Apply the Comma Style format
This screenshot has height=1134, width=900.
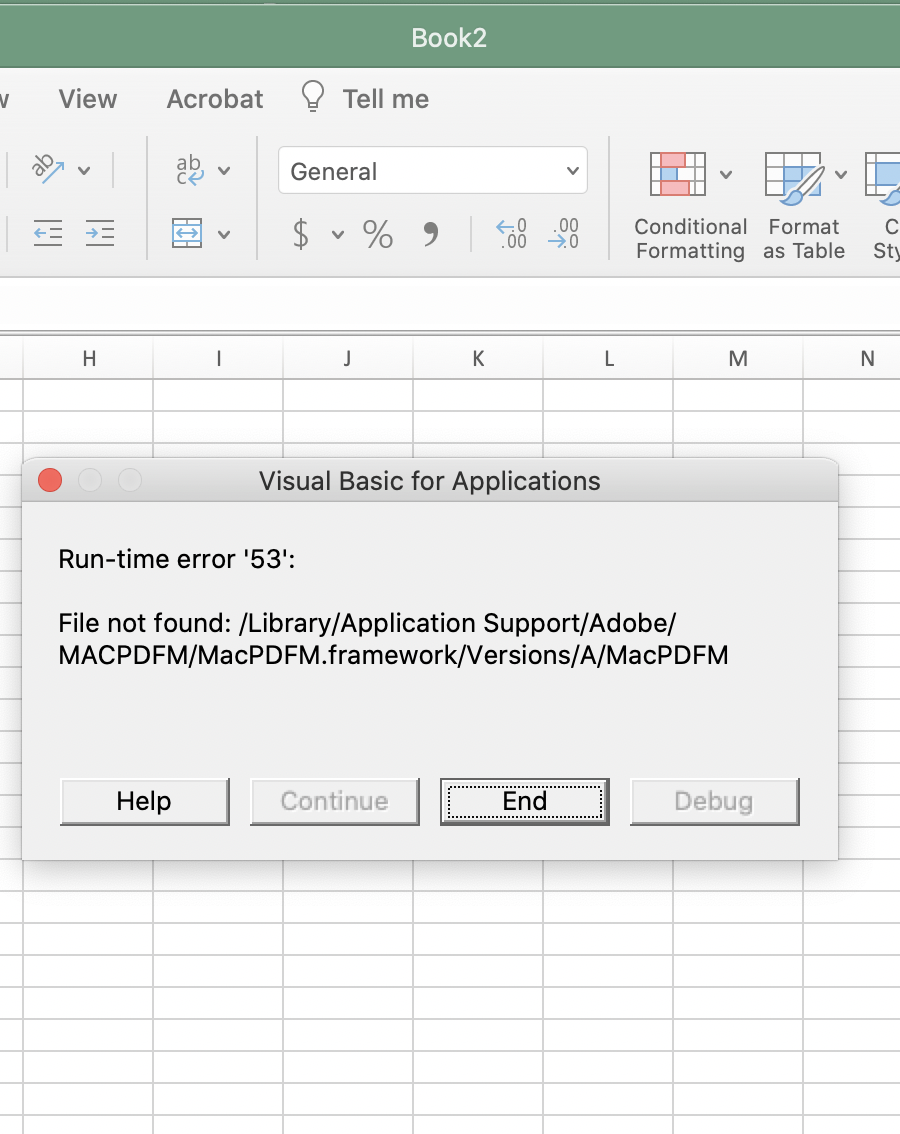430,234
